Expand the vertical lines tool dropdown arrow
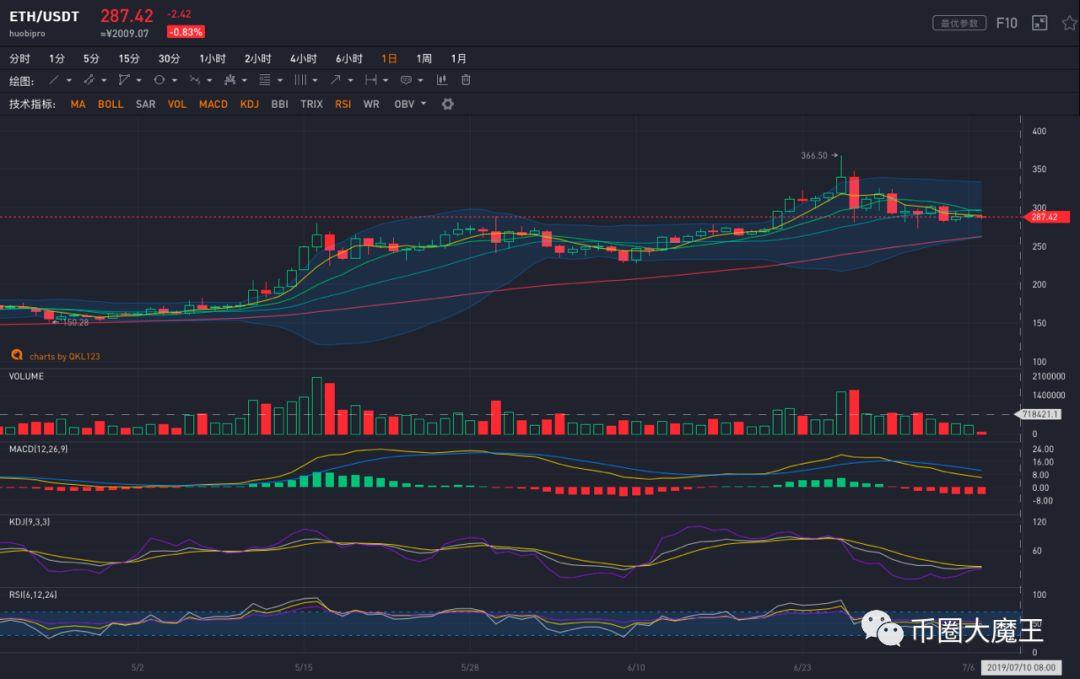 point(315,81)
